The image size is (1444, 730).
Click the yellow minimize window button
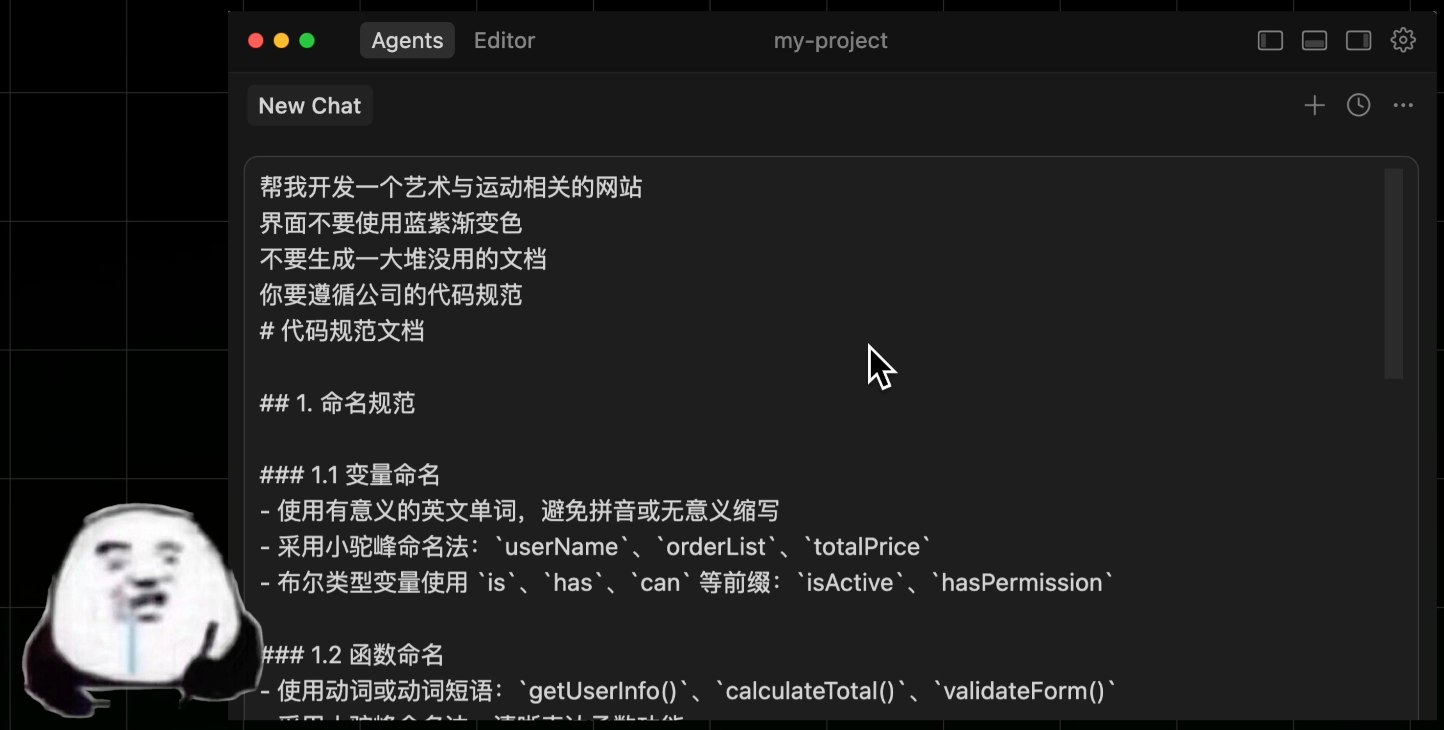click(281, 41)
